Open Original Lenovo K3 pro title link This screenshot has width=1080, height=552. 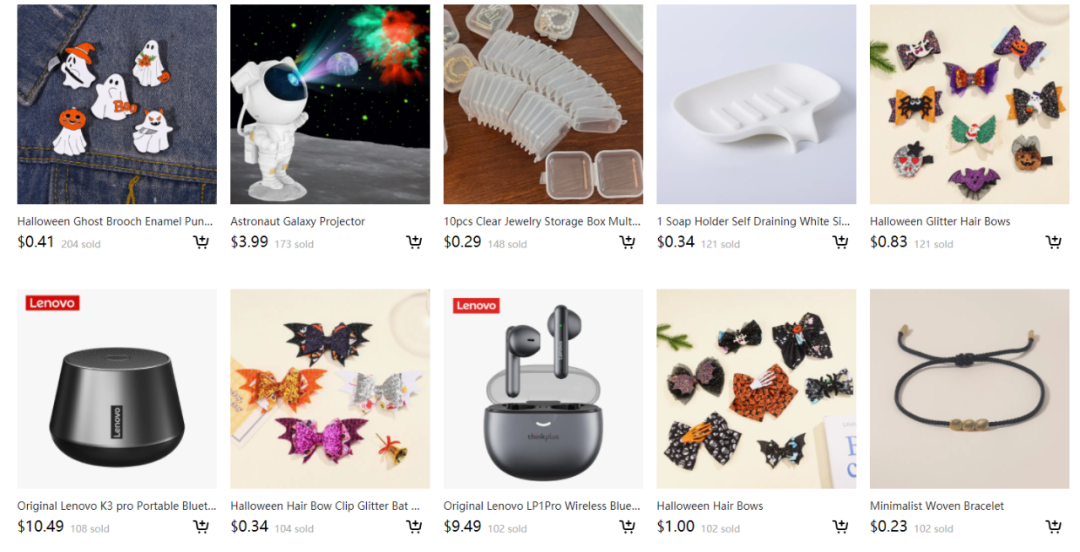[x=116, y=506]
